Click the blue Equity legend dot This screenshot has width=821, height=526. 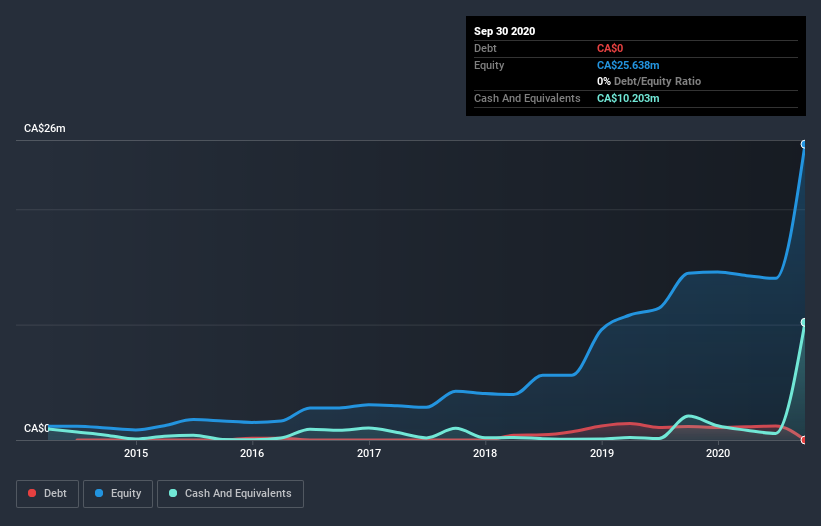99,493
